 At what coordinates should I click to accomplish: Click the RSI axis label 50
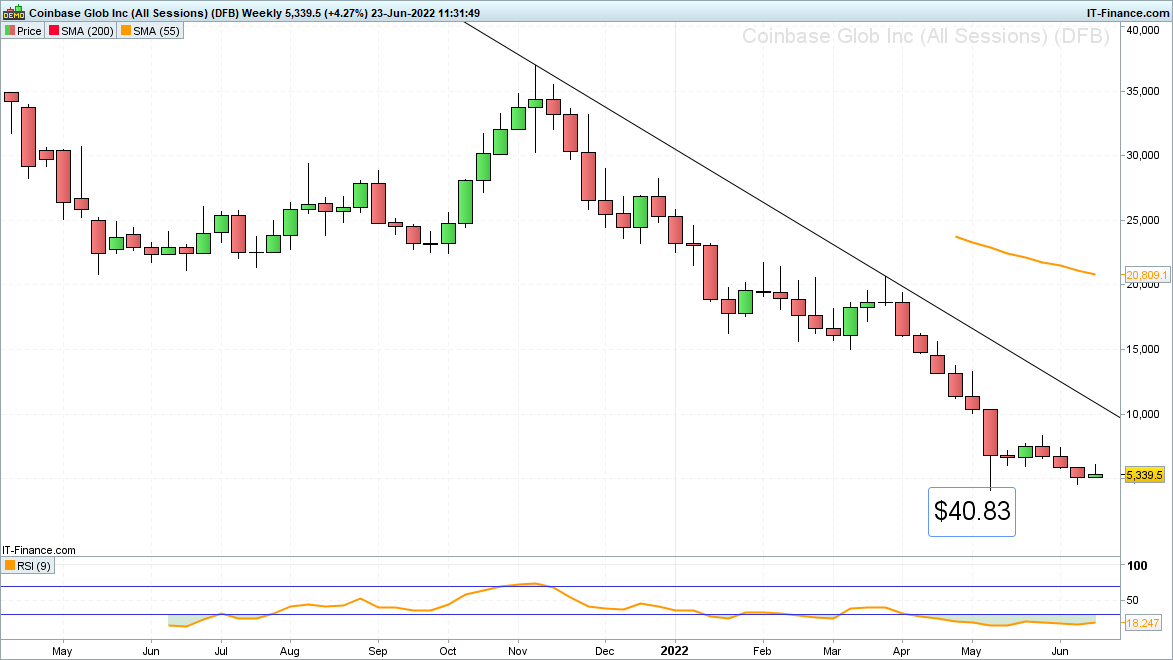(x=1133, y=600)
